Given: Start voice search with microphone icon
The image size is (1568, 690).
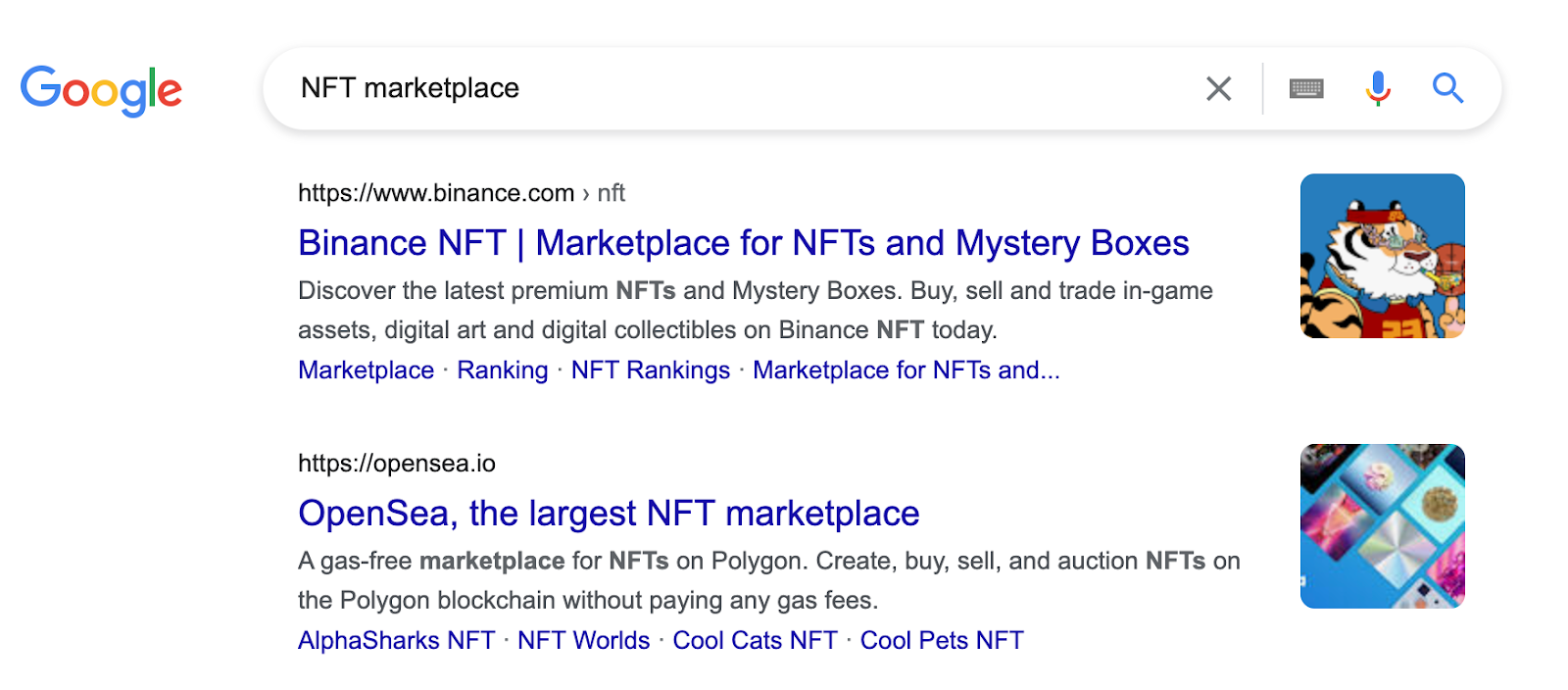Looking at the screenshot, I should click(x=1378, y=88).
